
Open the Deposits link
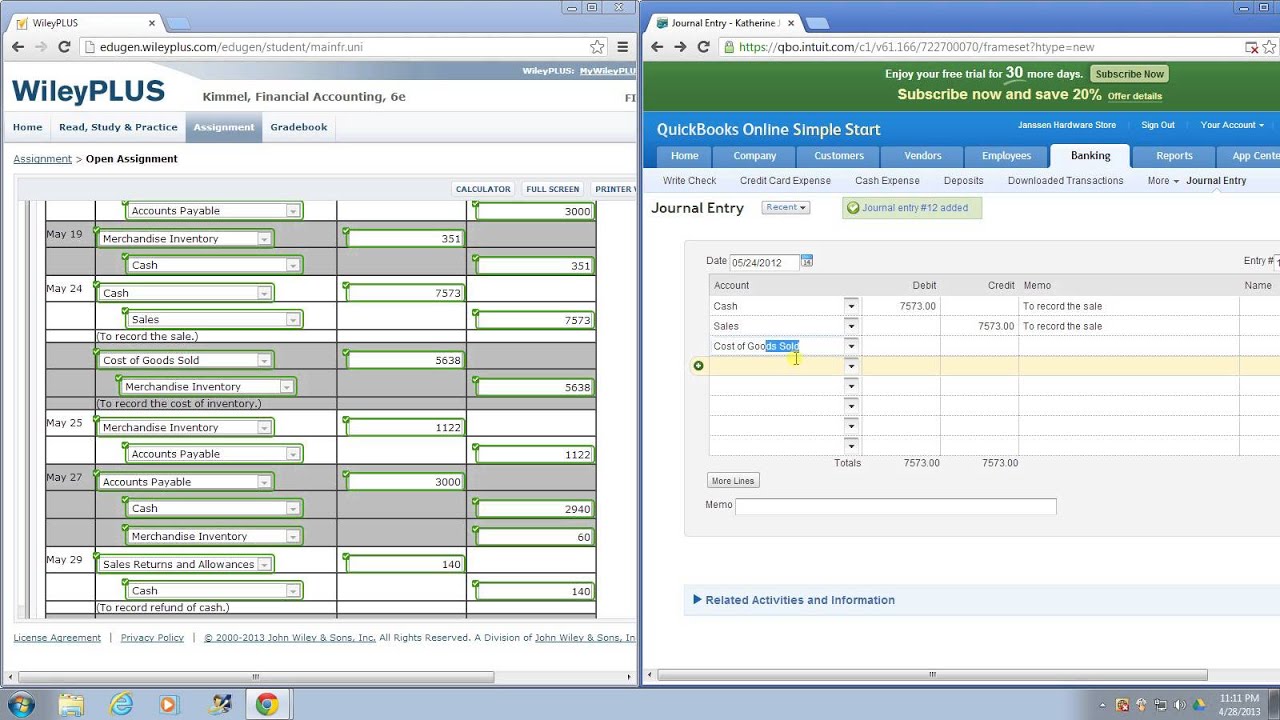(964, 181)
